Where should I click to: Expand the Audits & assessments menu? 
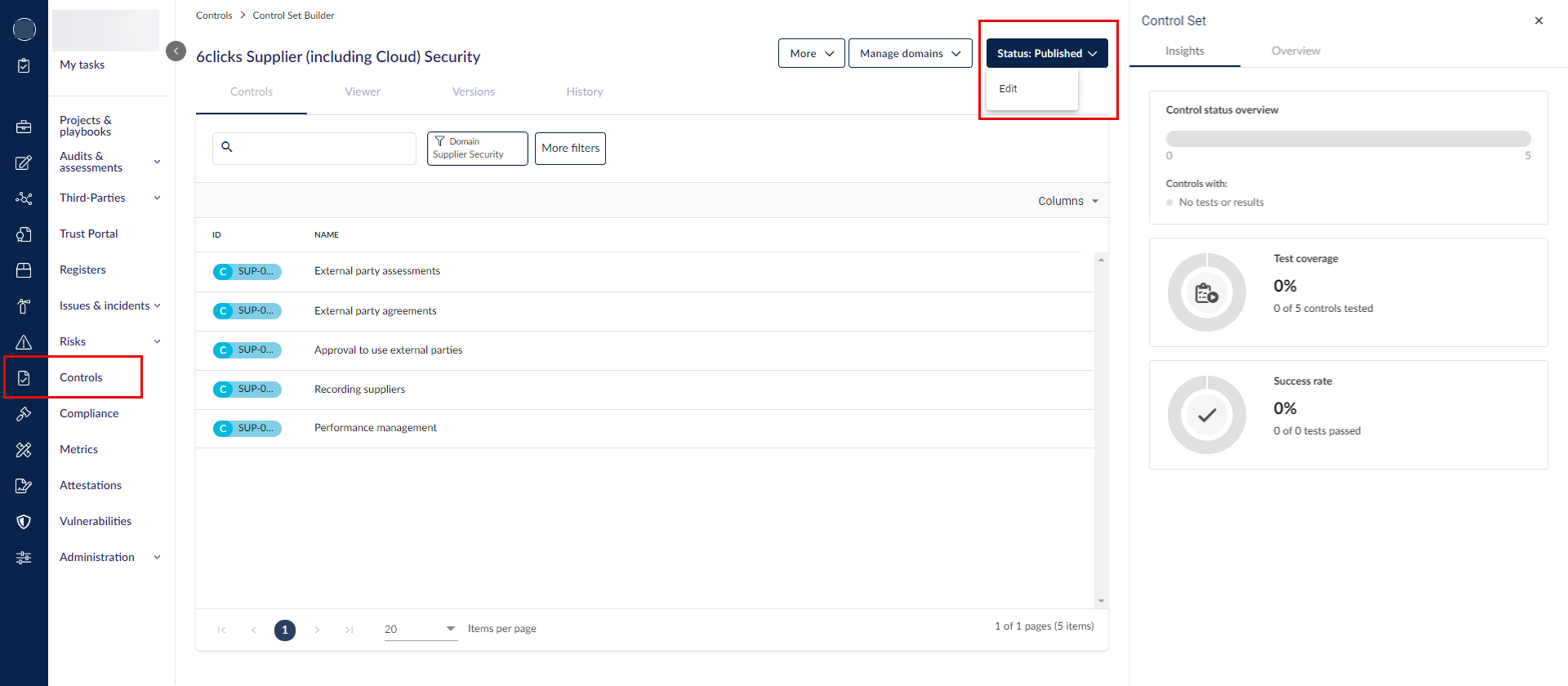(158, 162)
